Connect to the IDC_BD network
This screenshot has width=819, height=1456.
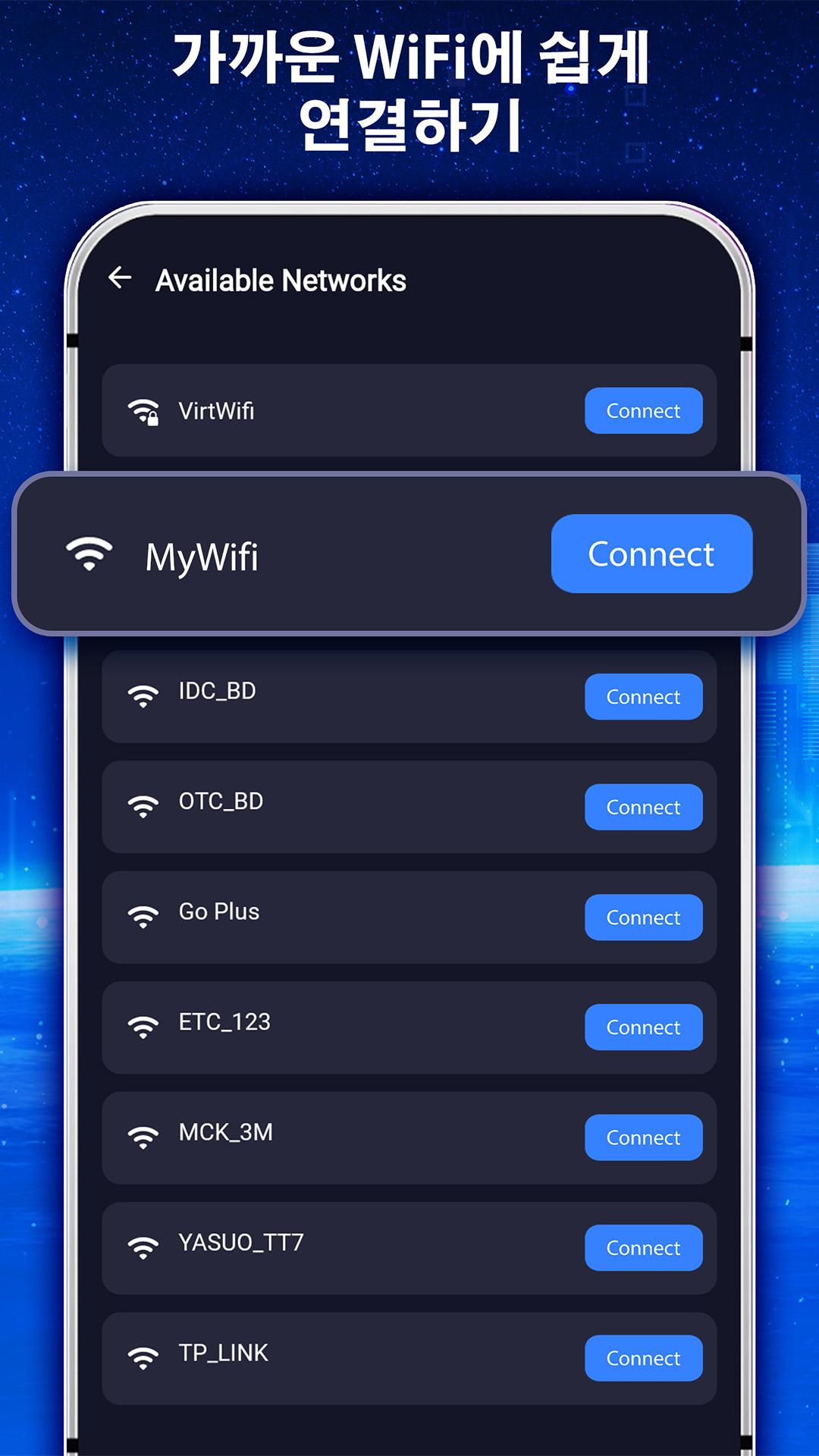click(x=644, y=697)
